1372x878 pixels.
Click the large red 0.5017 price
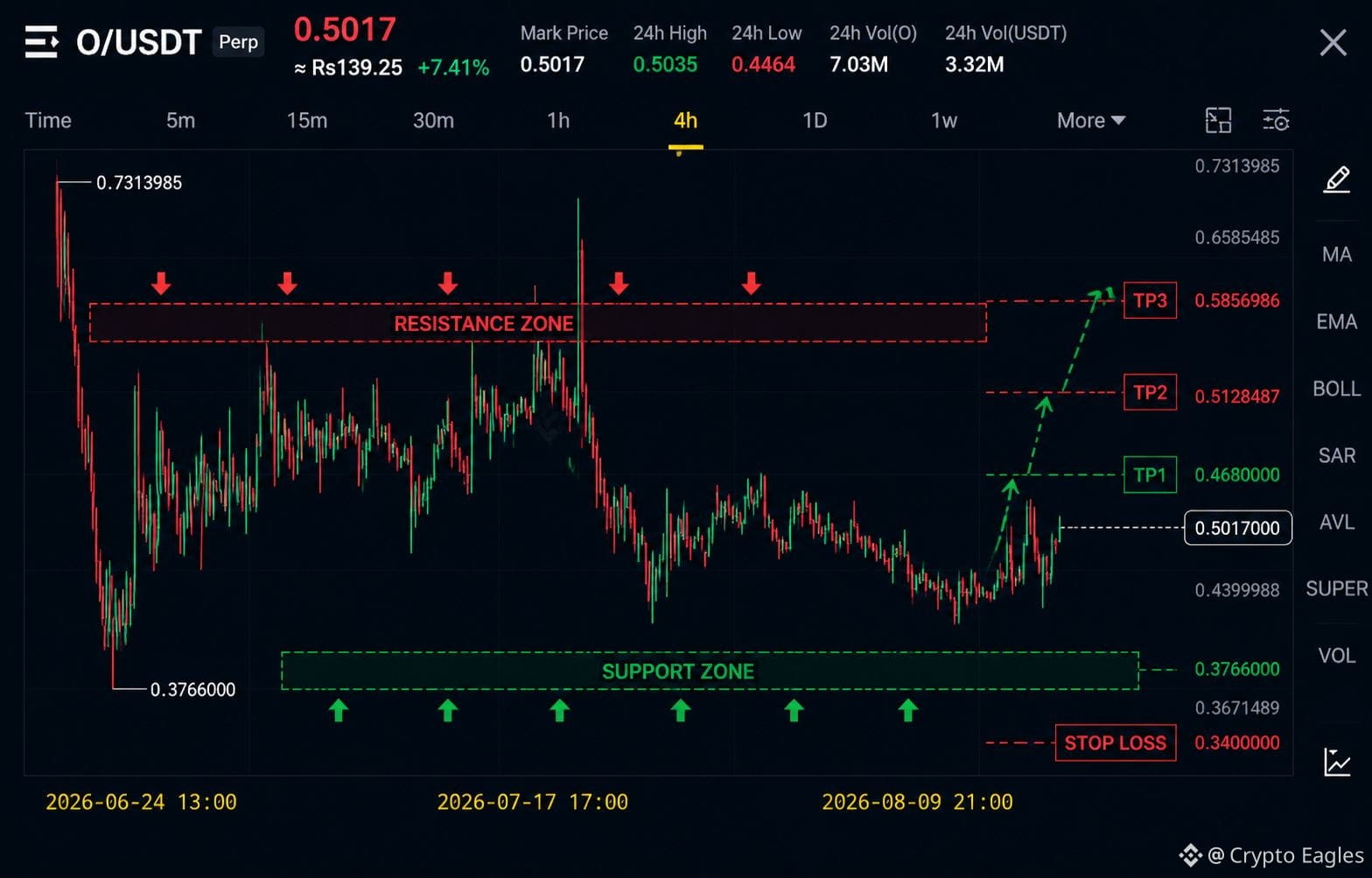345,30
